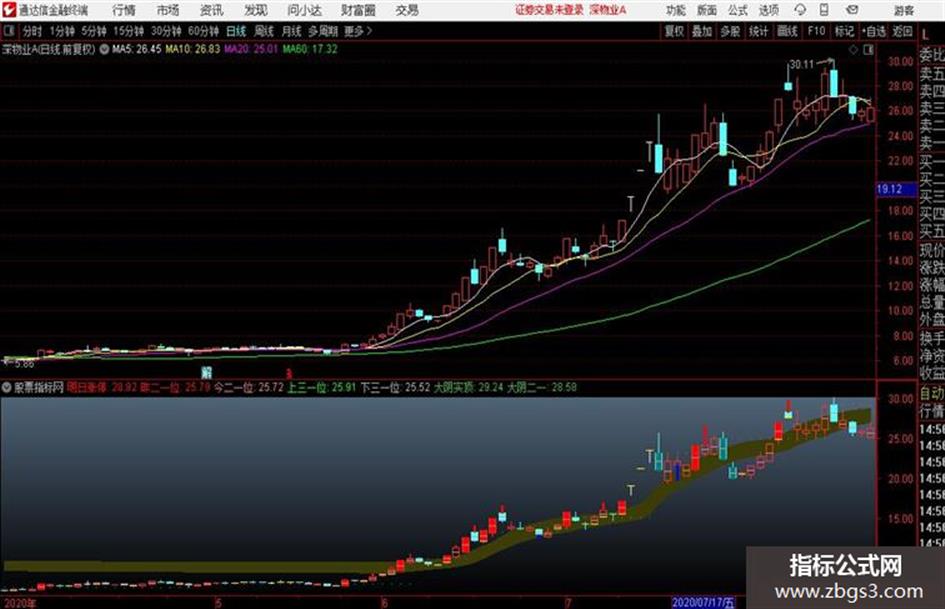Click the 叠加 overlay button
Viewport: 945px width, 609px height.
(x=702, y=31)
